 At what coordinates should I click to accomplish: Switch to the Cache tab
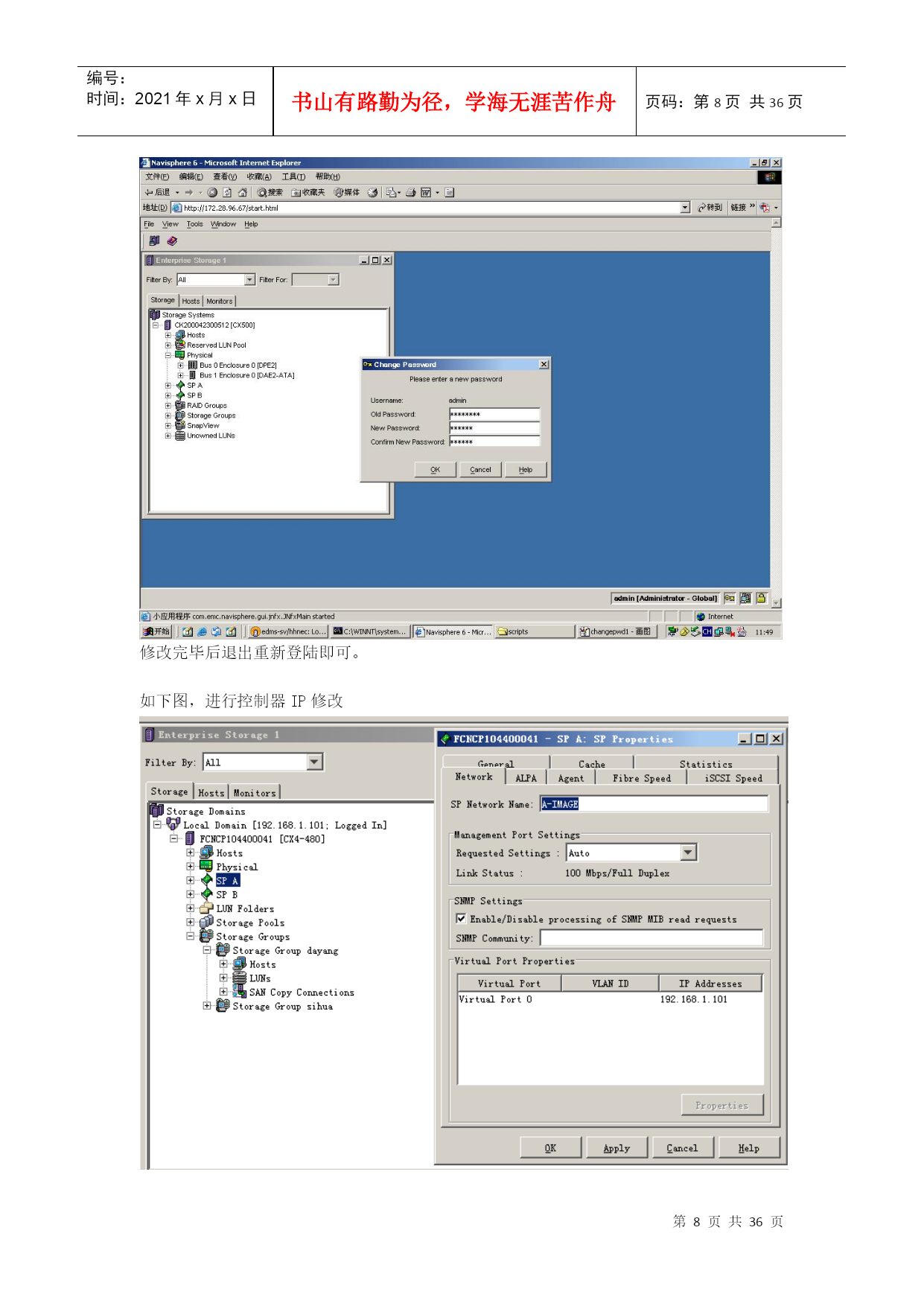tap(592, 763)
